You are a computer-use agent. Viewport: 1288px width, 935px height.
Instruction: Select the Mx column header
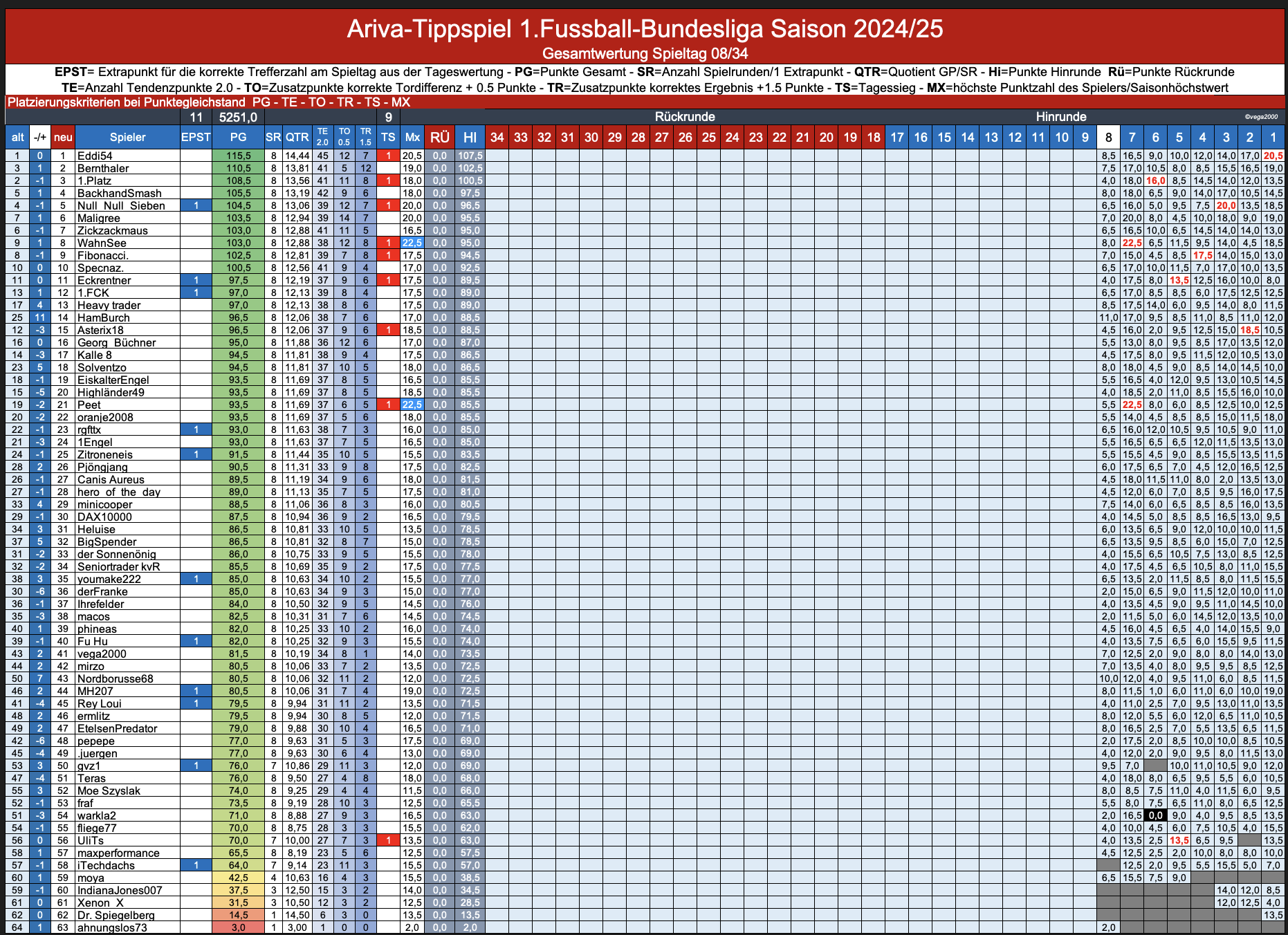pyautogui.click(x=412, y=137)
